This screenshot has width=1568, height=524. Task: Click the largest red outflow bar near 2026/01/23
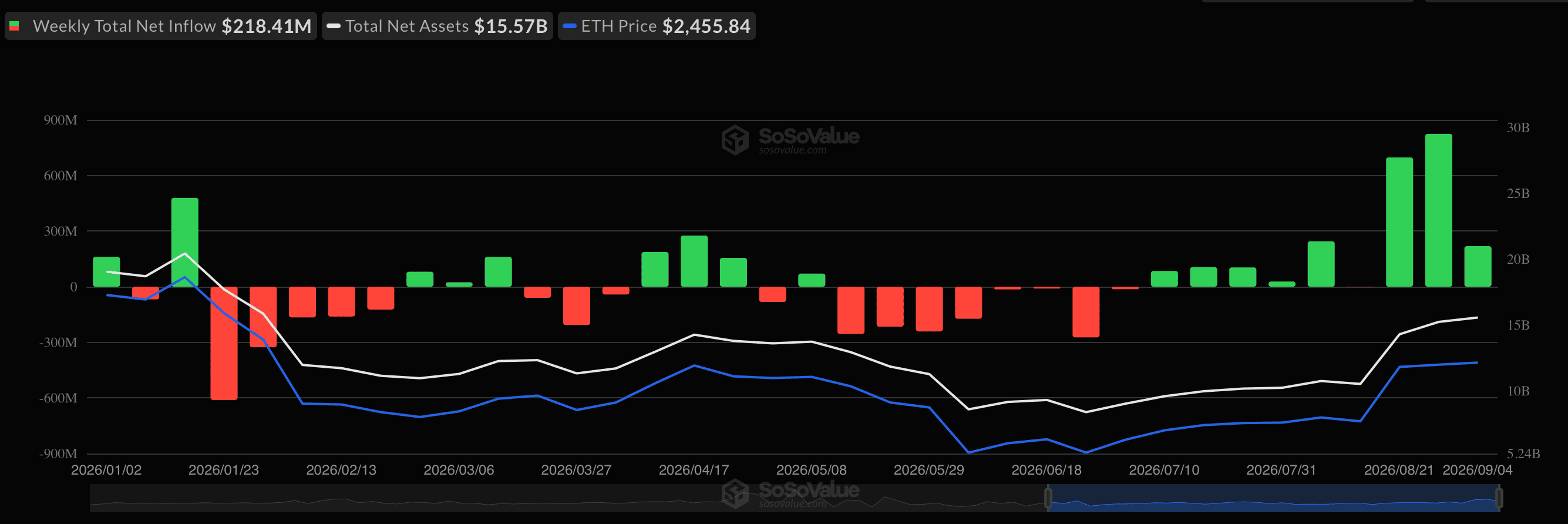pyautogui.click(x=224, y=343)
